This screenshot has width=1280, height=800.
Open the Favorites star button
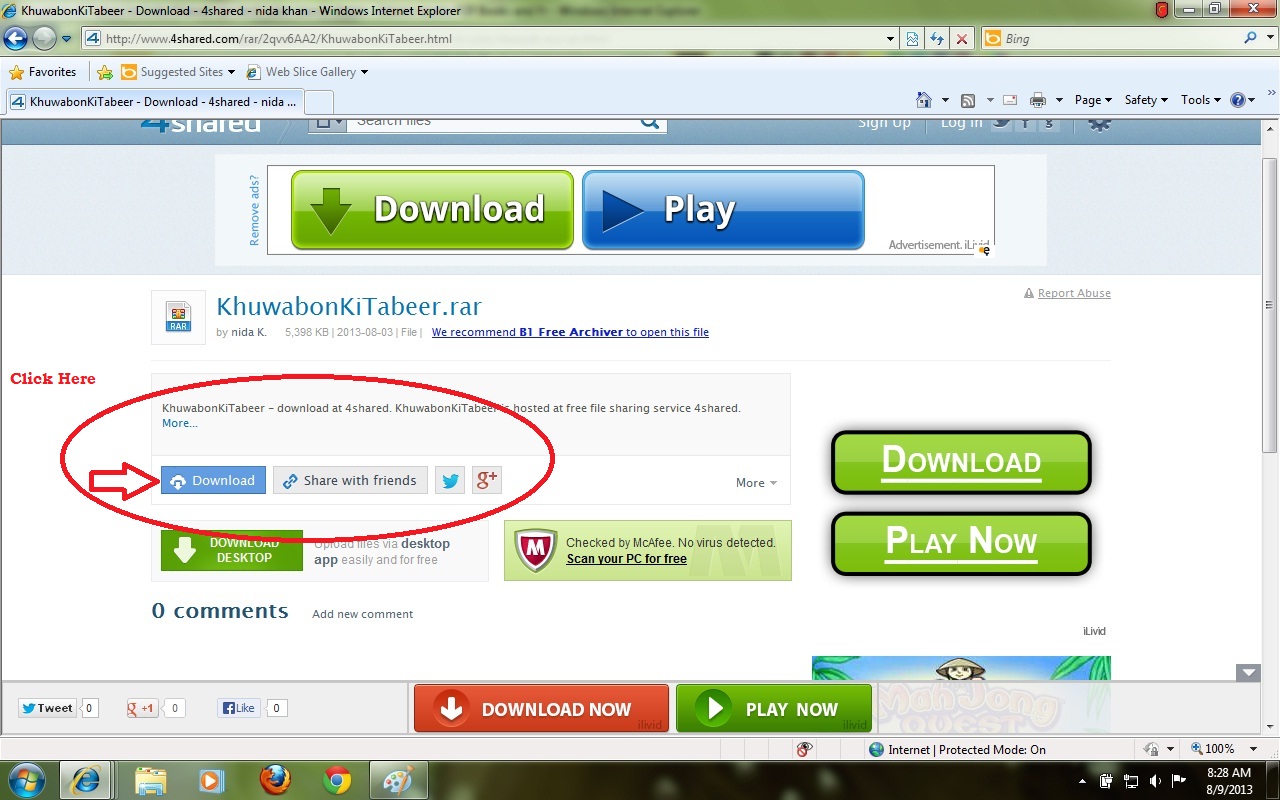click(x=42, y=72)
